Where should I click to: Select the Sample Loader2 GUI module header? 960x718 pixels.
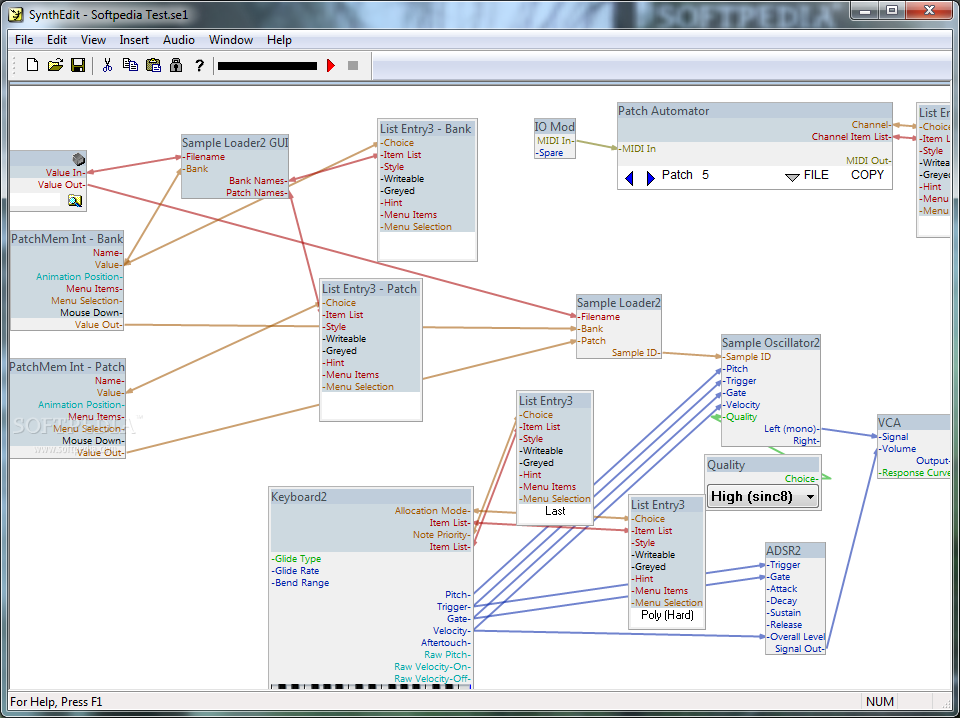click(234, 143)
